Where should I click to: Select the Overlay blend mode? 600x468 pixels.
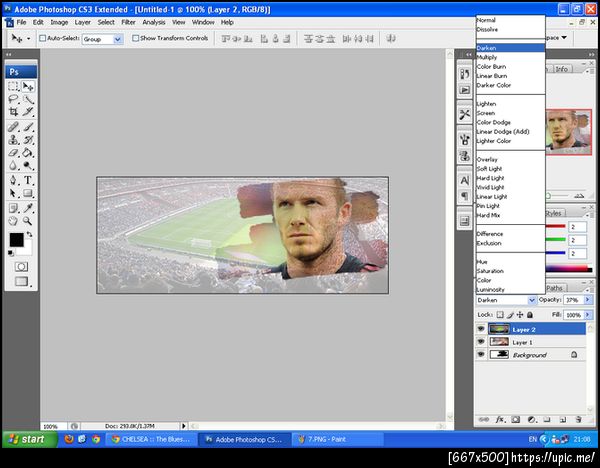pyautogui.click(x=488, y=159)
